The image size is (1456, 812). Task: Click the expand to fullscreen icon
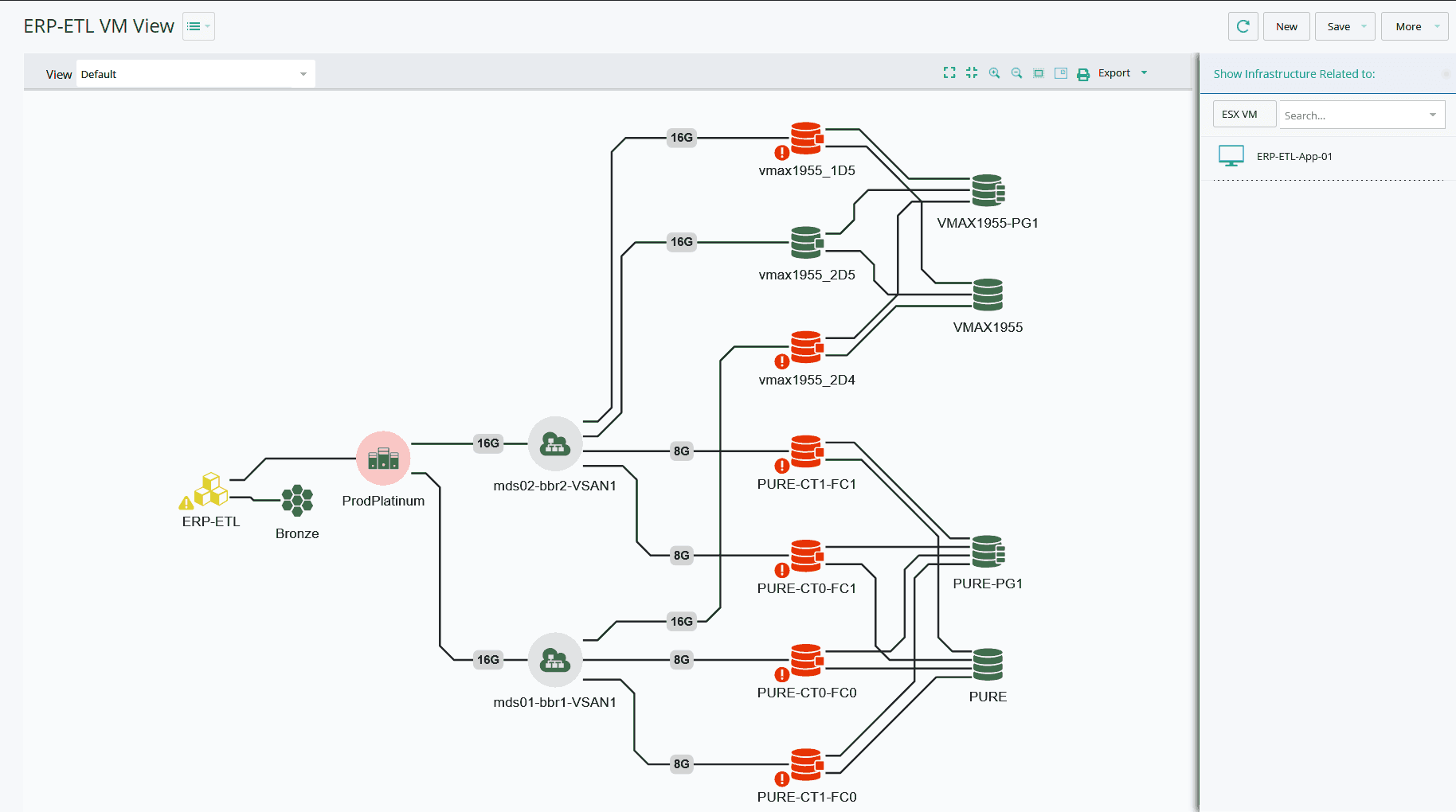[949, 72]
